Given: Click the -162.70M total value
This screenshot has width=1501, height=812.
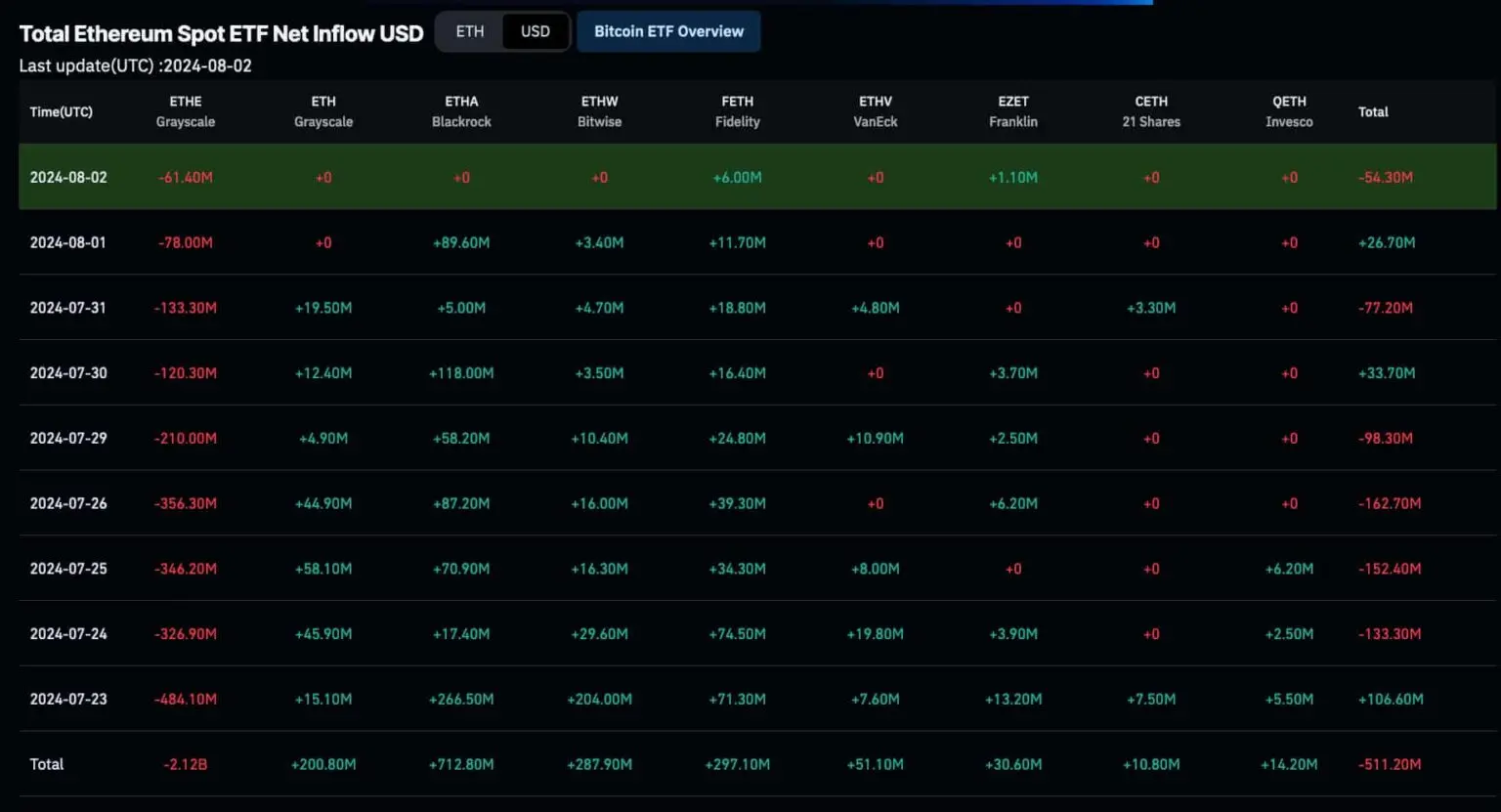Looking at the screenshot, I should coord(1390,504).
